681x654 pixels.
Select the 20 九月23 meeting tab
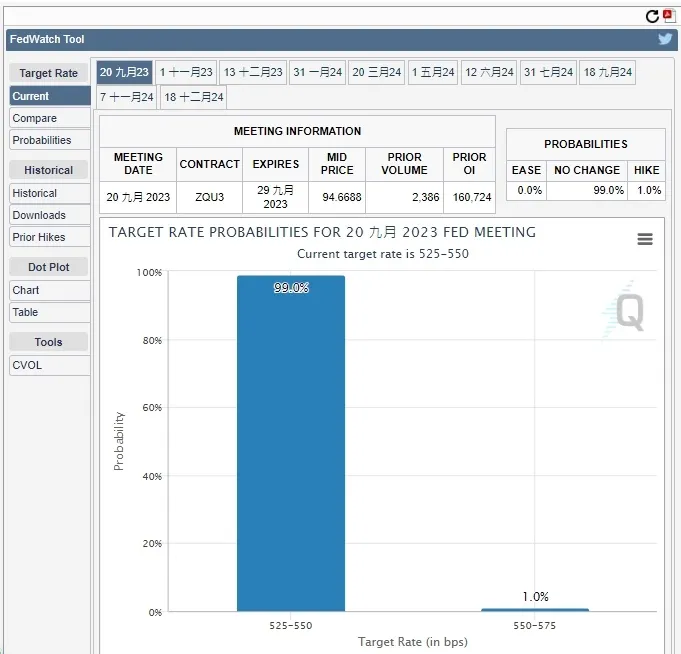pos(124,72)
